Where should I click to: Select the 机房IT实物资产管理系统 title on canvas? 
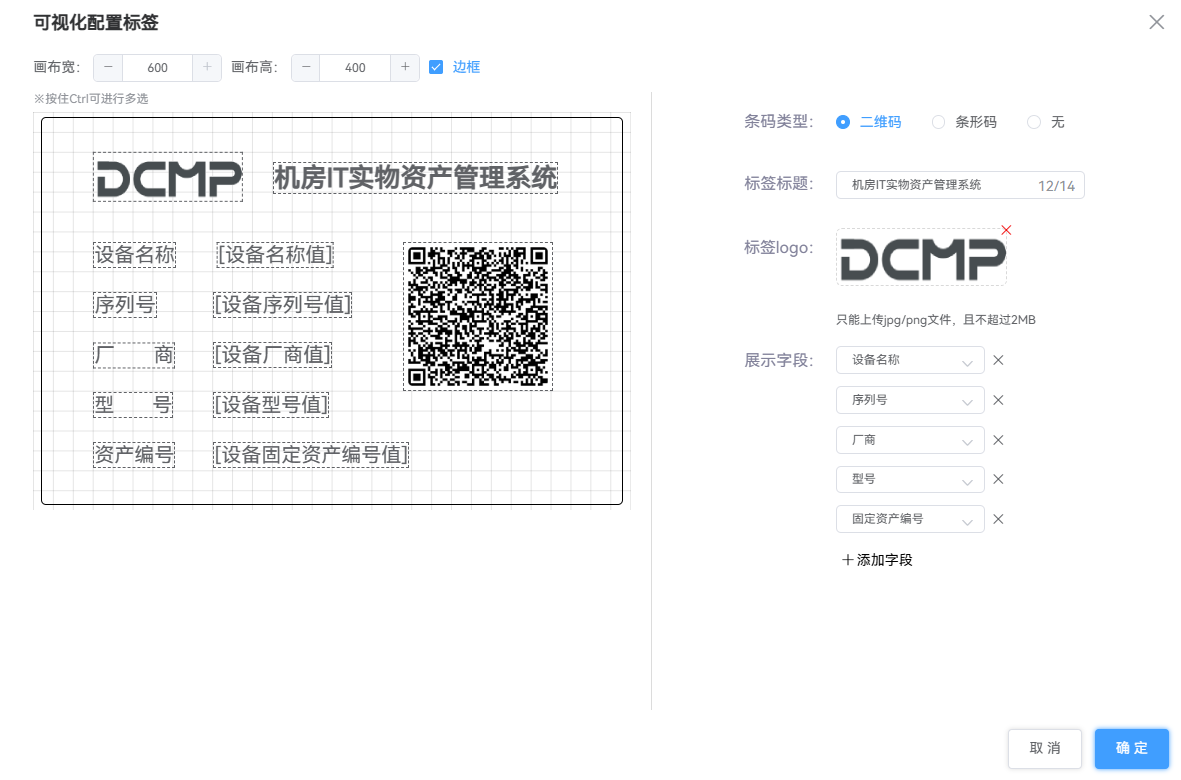(x=415, y=178)
